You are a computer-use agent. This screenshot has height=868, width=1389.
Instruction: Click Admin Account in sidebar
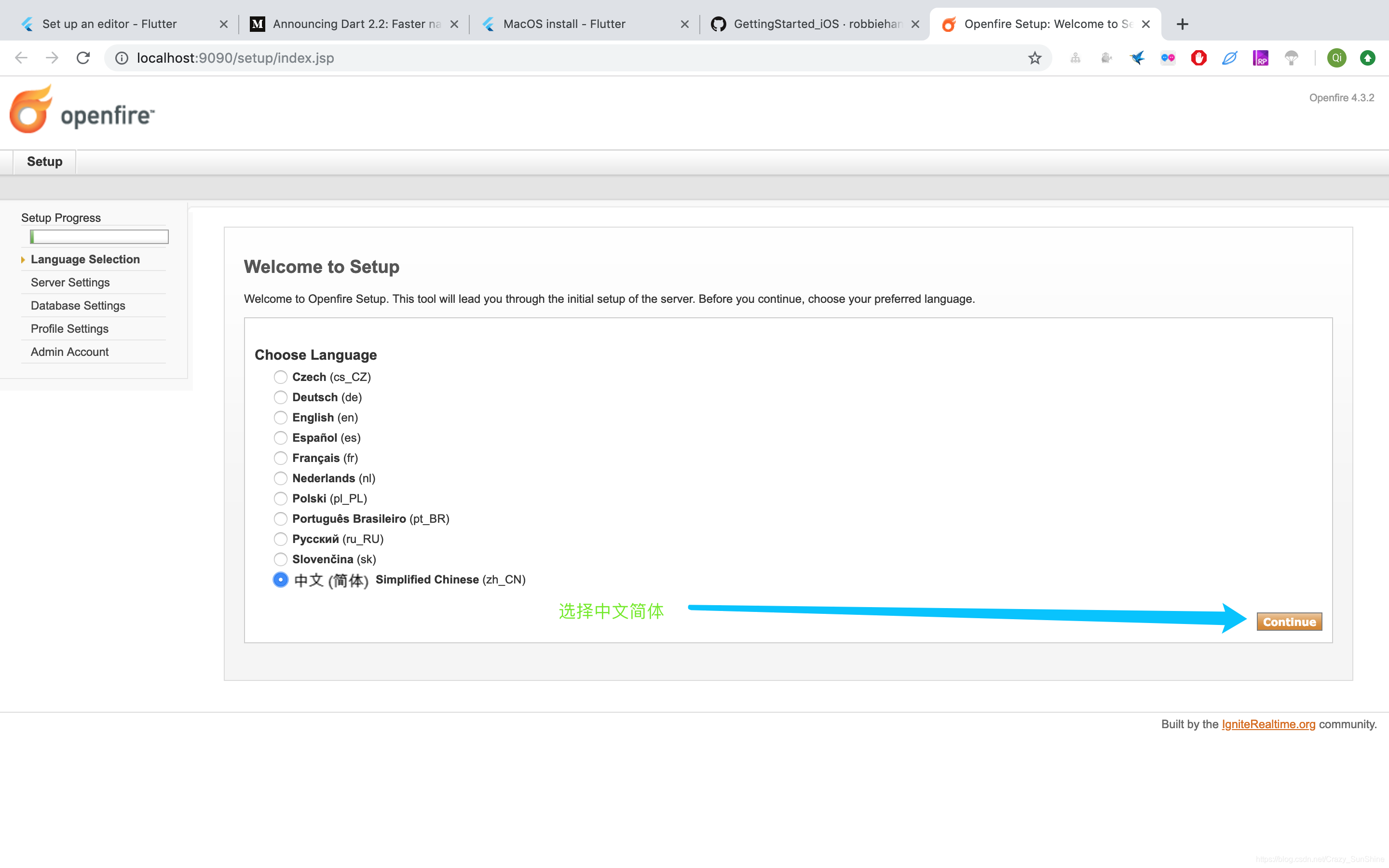69,352
